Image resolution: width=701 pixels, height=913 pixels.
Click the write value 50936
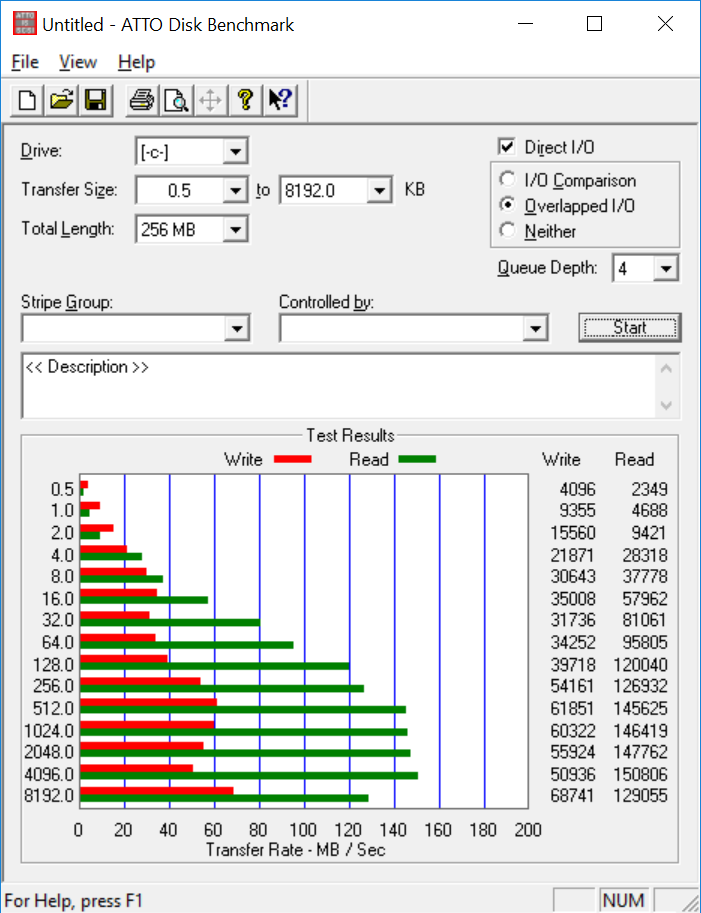(573, 774)
